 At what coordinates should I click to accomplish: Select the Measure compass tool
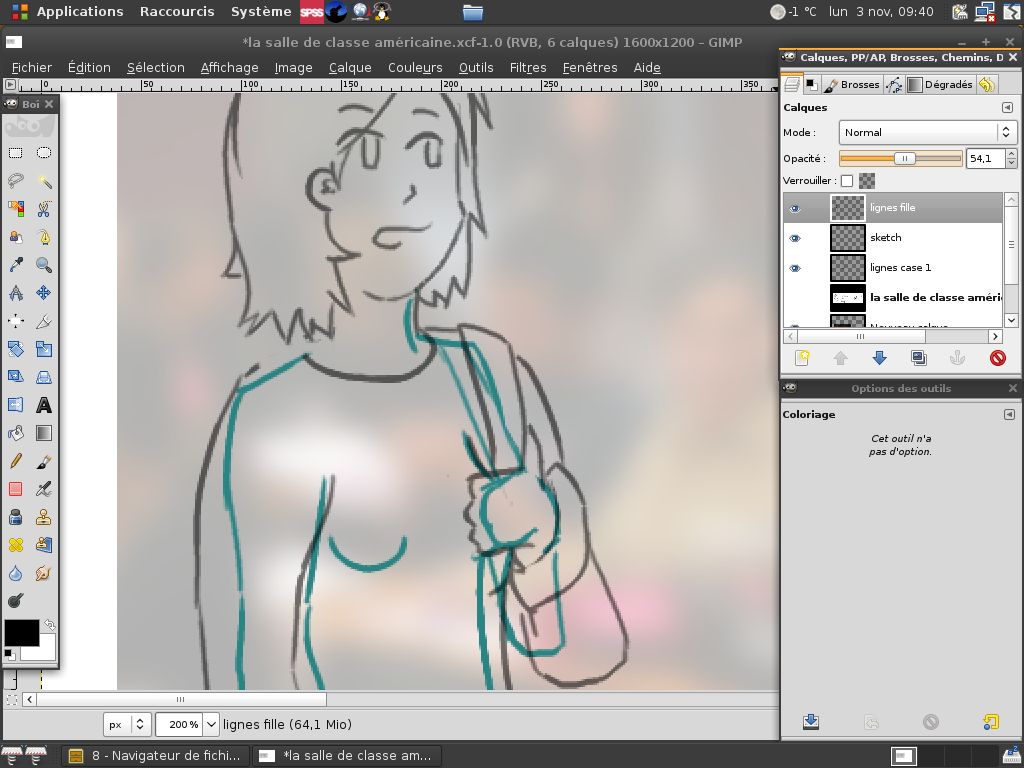click(16, 293)
